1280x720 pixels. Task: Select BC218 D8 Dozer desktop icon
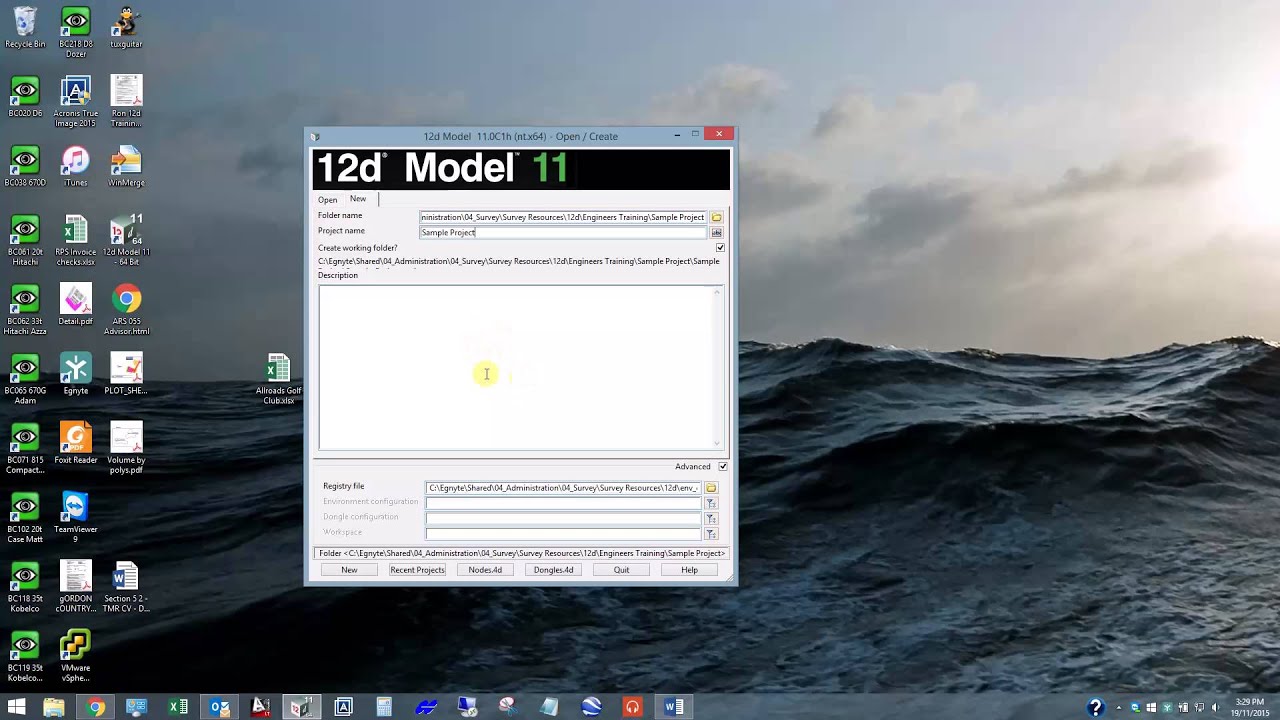[76, 32]
